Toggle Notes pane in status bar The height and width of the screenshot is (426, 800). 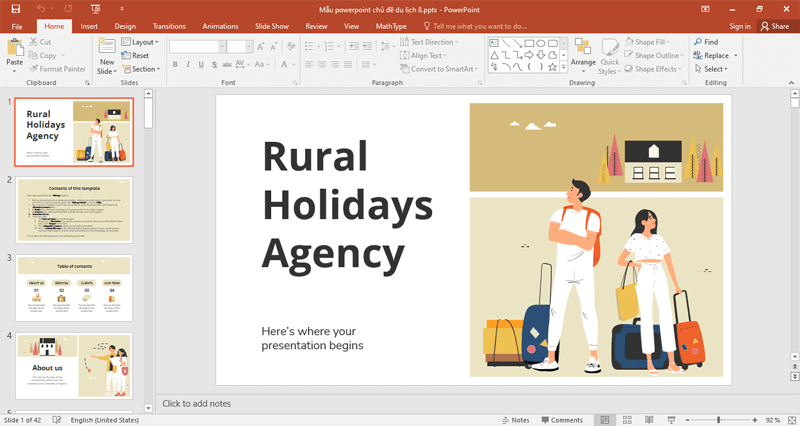(x=516, y=420)
